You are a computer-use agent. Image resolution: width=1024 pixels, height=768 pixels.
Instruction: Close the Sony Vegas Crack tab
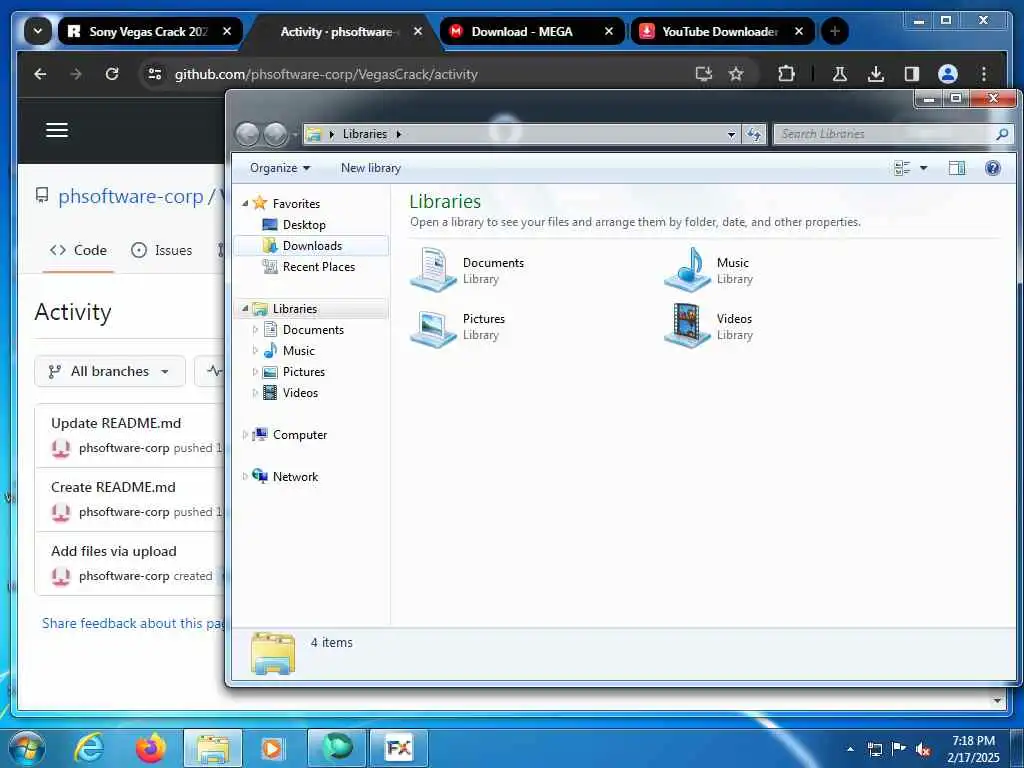tap(227, 31)
